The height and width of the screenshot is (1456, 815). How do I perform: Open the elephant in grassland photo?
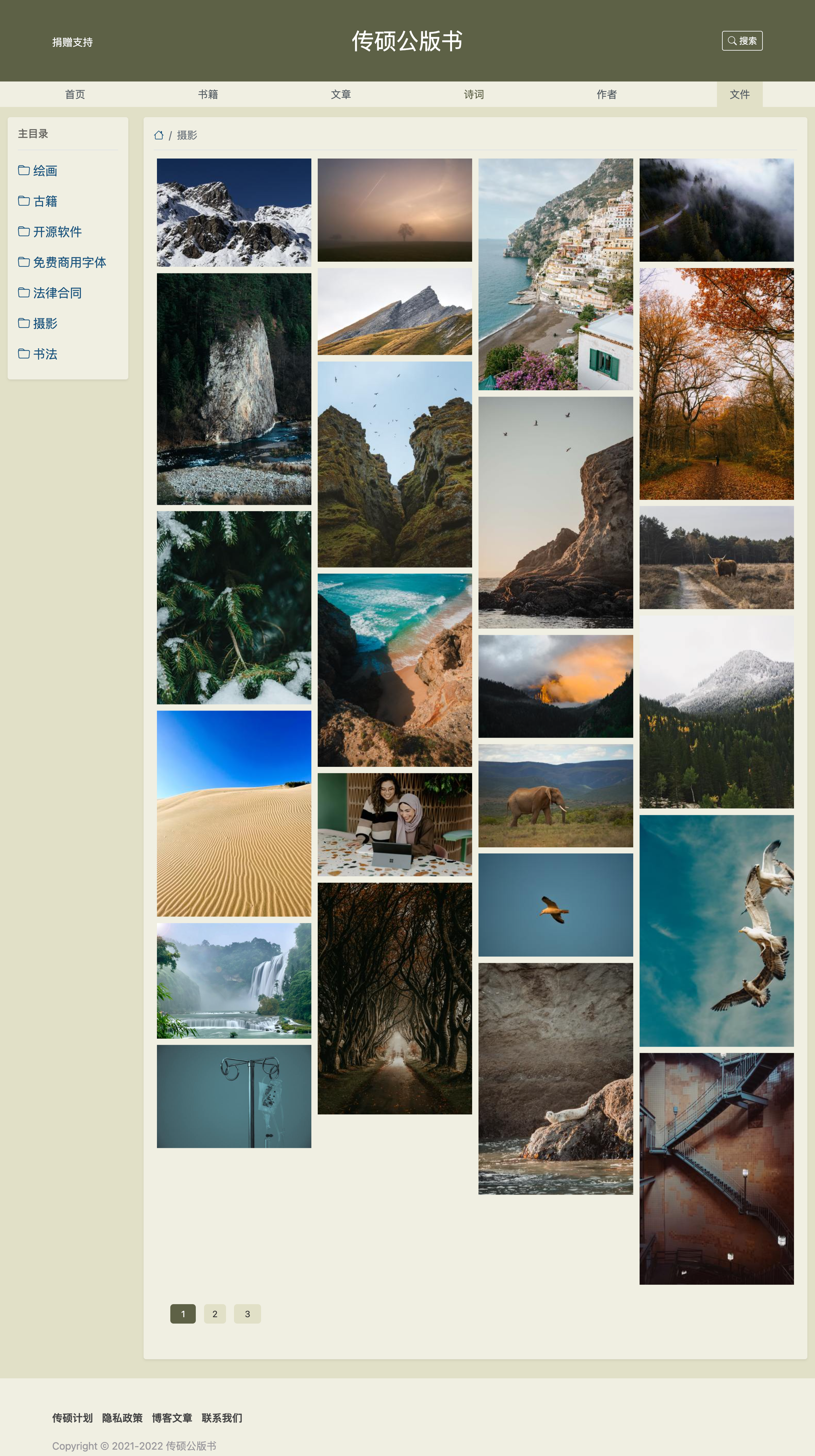point(556,796)
